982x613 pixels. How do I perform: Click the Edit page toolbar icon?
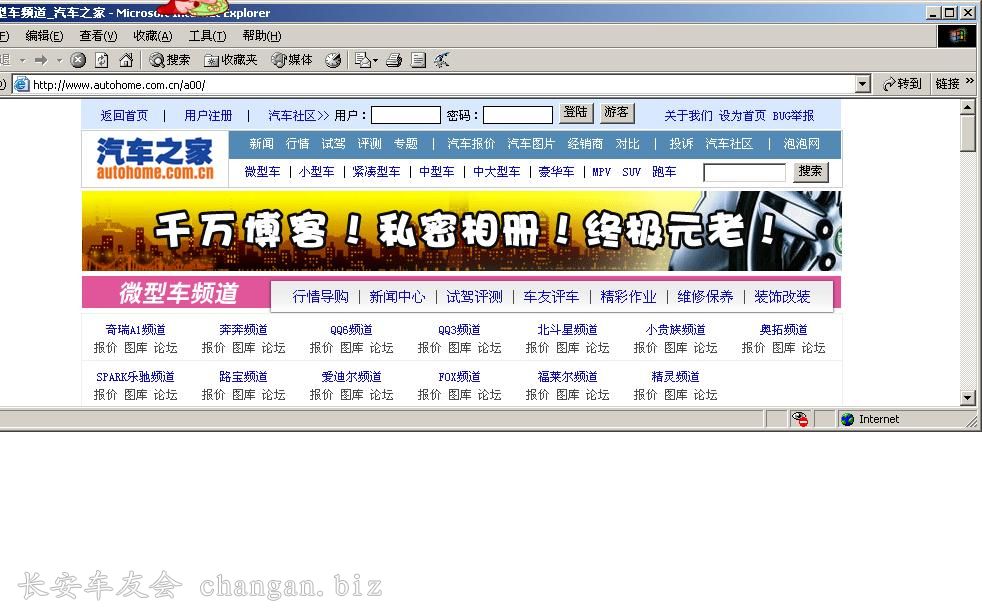pyautogui.click(x=418, y=60)
